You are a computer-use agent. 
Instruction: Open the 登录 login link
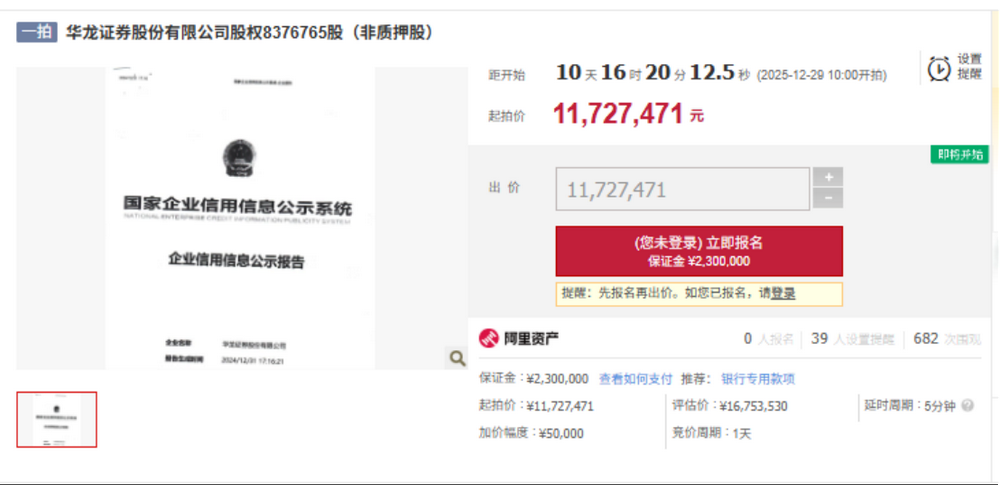(783, 293)
